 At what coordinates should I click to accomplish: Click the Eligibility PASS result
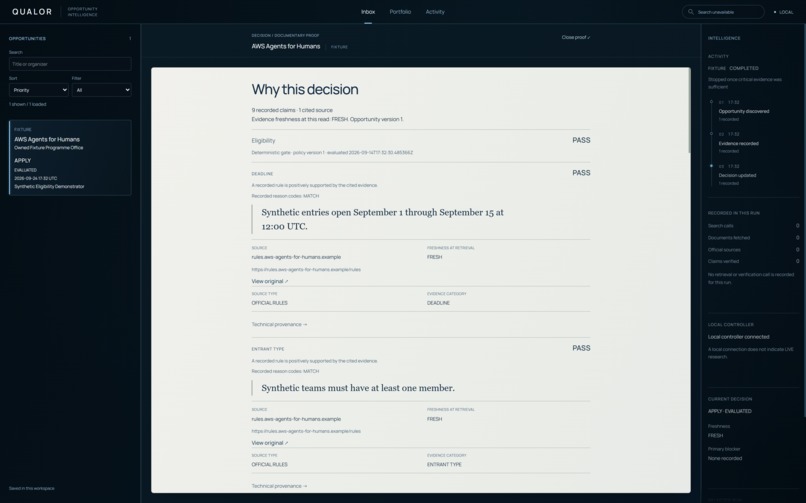[581, 140]
